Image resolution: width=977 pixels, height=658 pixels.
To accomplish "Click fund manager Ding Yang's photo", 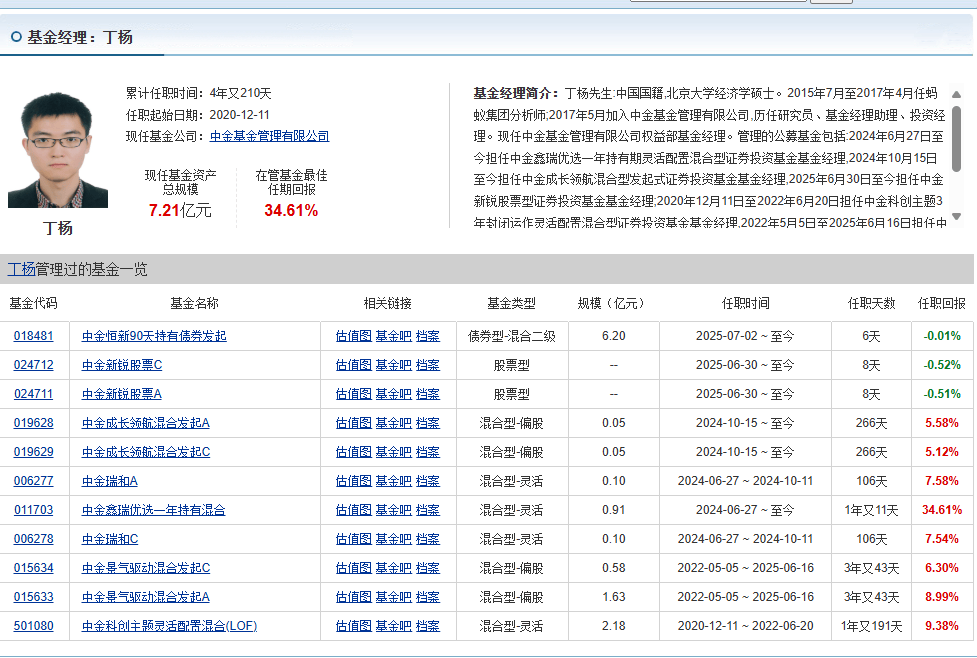I will [x=58, y=150].
